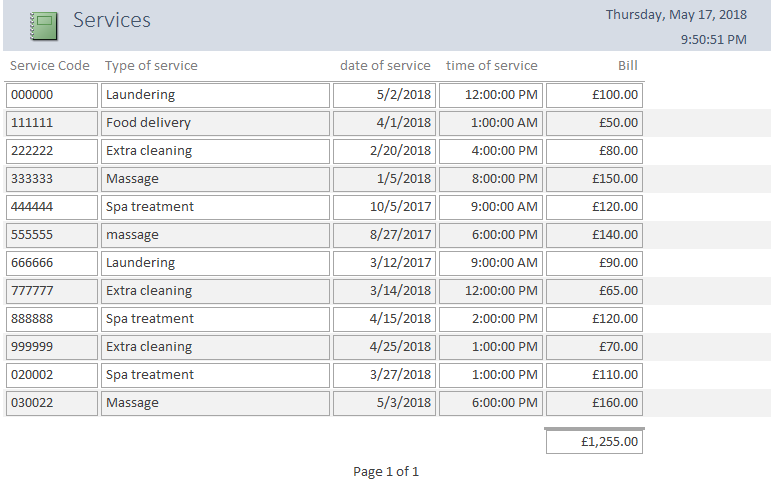Screen dimensions: 771x486
Task: Select service code 666666 field
Action: click(51, 263)
